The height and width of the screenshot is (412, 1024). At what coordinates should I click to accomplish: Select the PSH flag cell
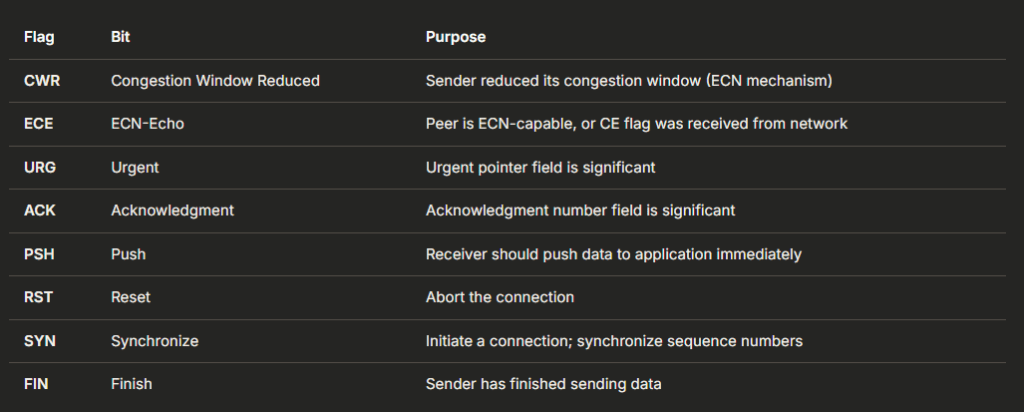click(41, 254)
